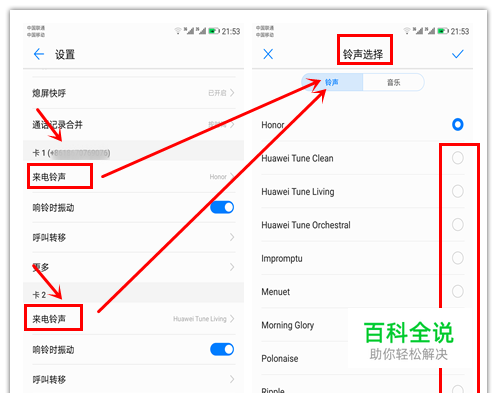Switch to the 铃声 tab

332,82
